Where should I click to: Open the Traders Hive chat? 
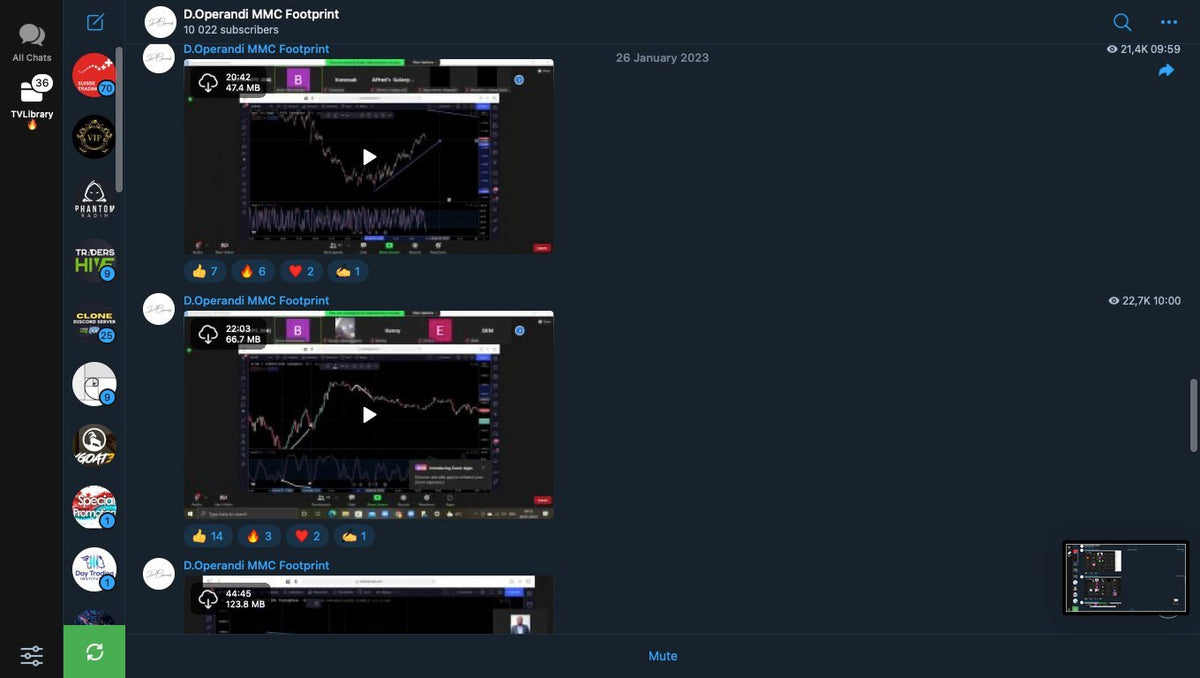tap(94, 260)
